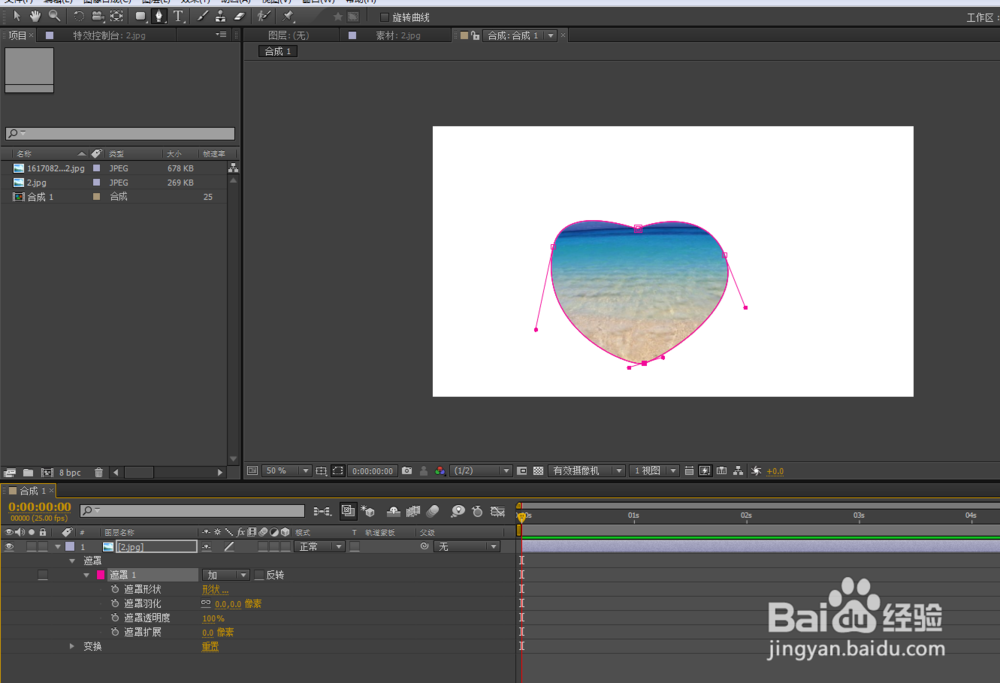Reset exposure aperture icon in viewer
This screenshot has height=683, width=1000.
pyautogui.click(x=756, y=471)
